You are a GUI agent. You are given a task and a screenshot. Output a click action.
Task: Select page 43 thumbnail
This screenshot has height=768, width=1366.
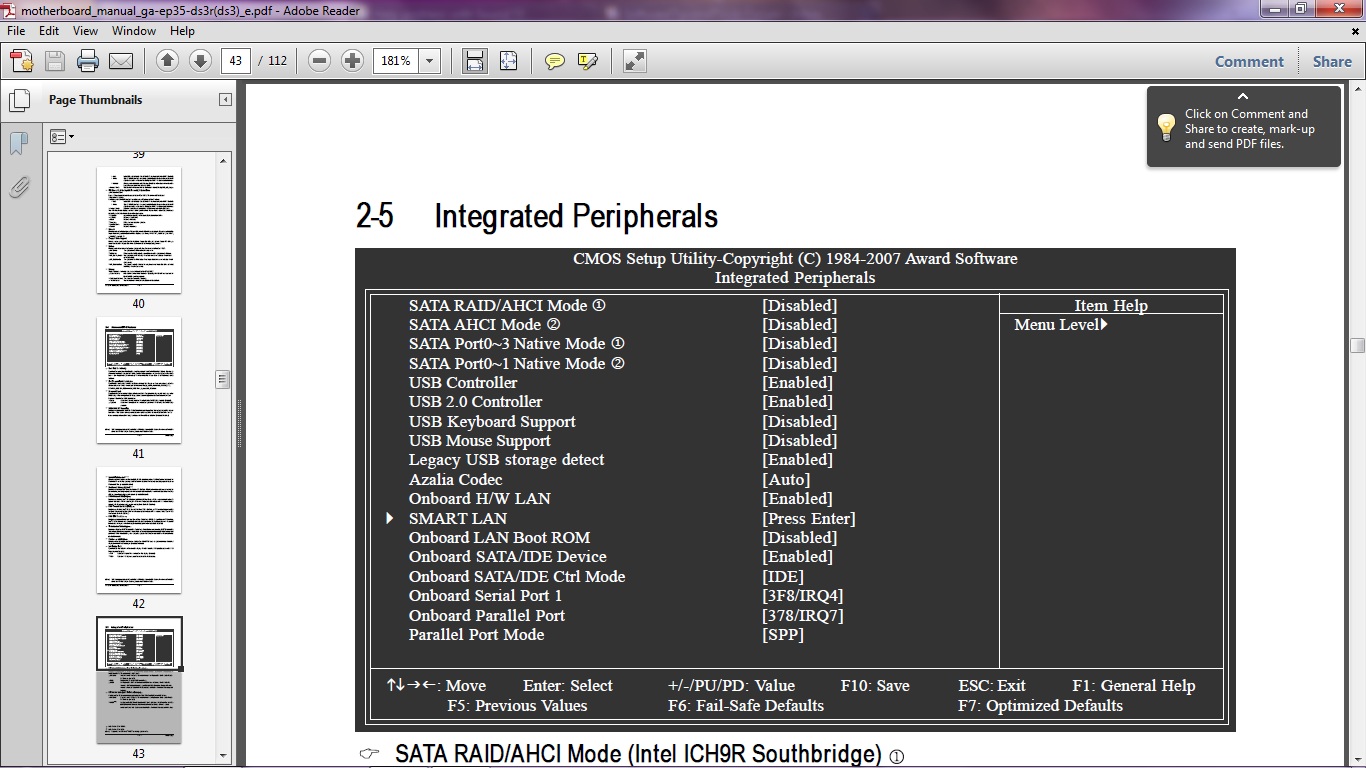click(139, 680)
